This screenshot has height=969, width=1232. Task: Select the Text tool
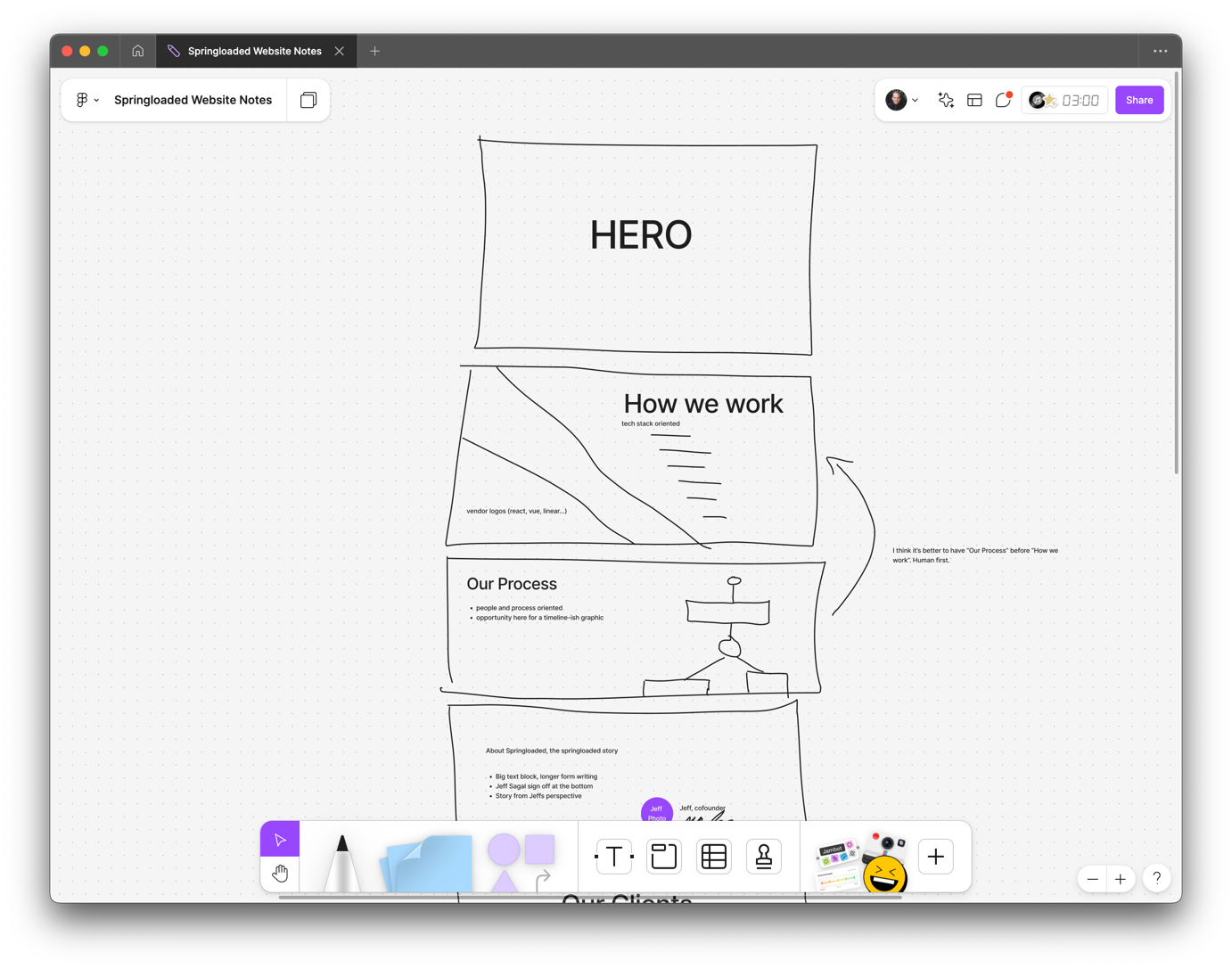coord(613,856)
